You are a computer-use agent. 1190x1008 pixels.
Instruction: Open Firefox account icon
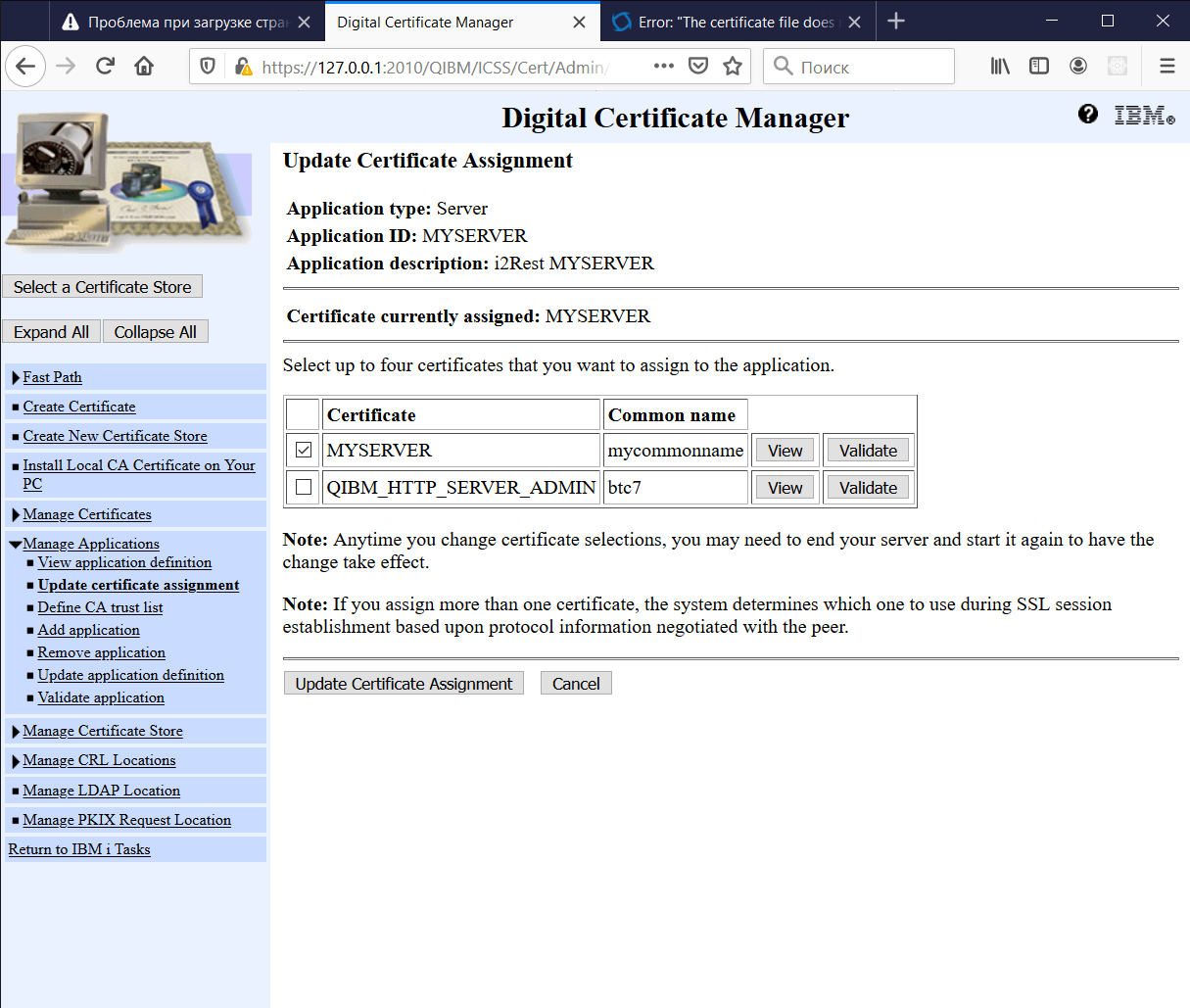pyautogui.click(x=1078, y=66)
